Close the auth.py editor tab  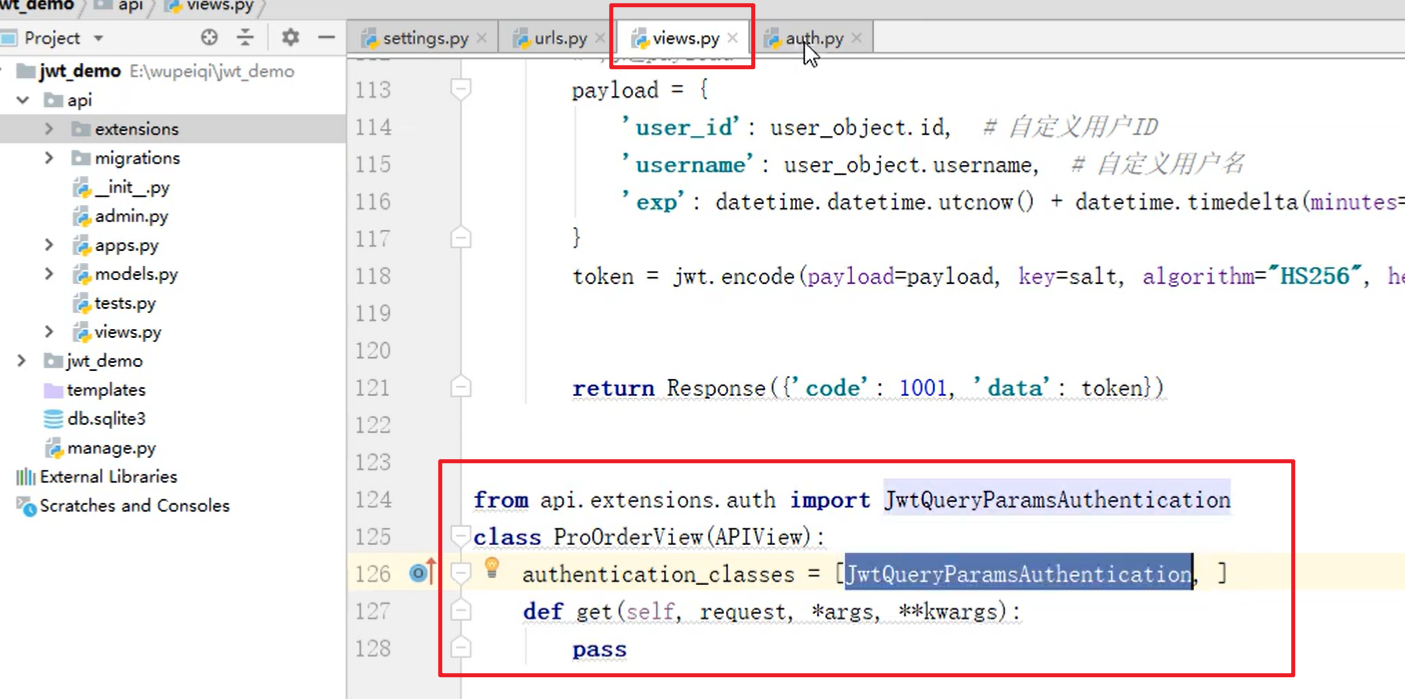(x=857, y=38)
